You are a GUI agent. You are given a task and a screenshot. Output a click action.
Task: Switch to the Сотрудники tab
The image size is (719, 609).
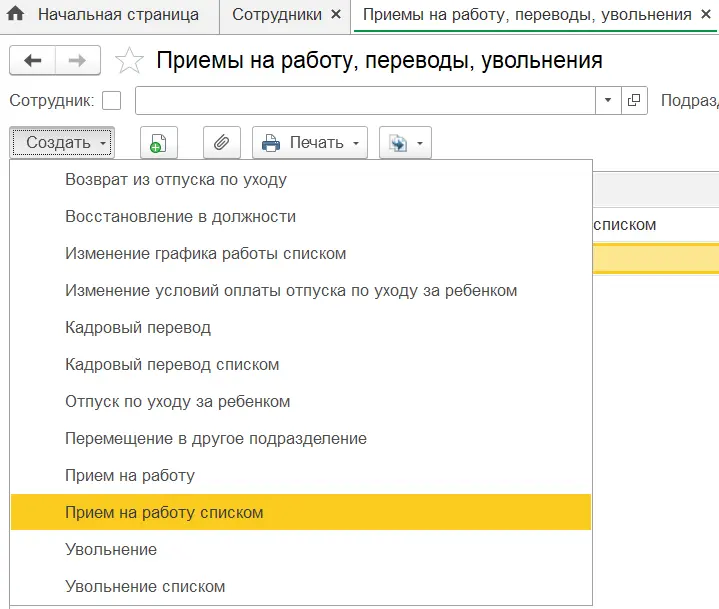pos(277,15)
